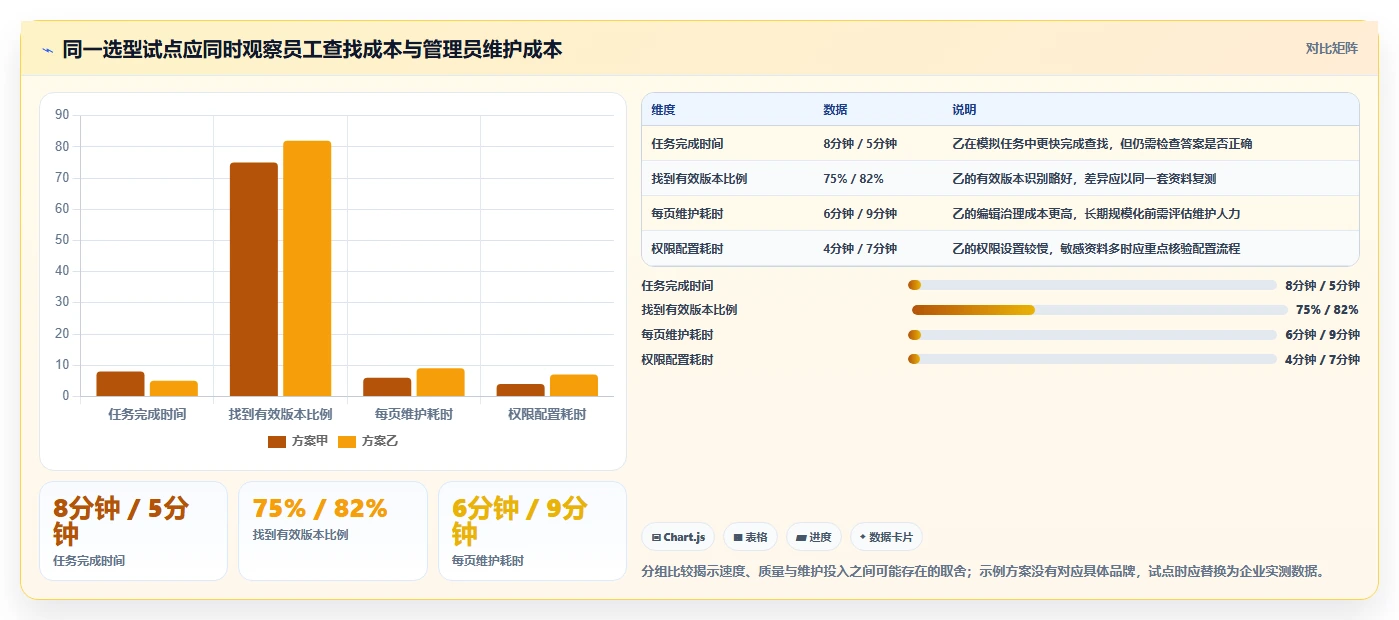Click the 任务完成时间 progress bar
The height and width of the screenshot is (620, 1399).
(x=1092, y=285)
